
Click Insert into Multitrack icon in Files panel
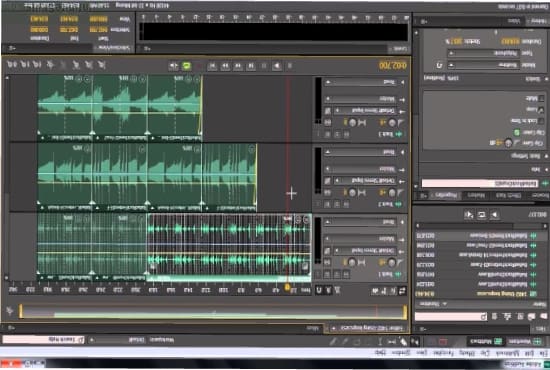(x=507, y=317)
